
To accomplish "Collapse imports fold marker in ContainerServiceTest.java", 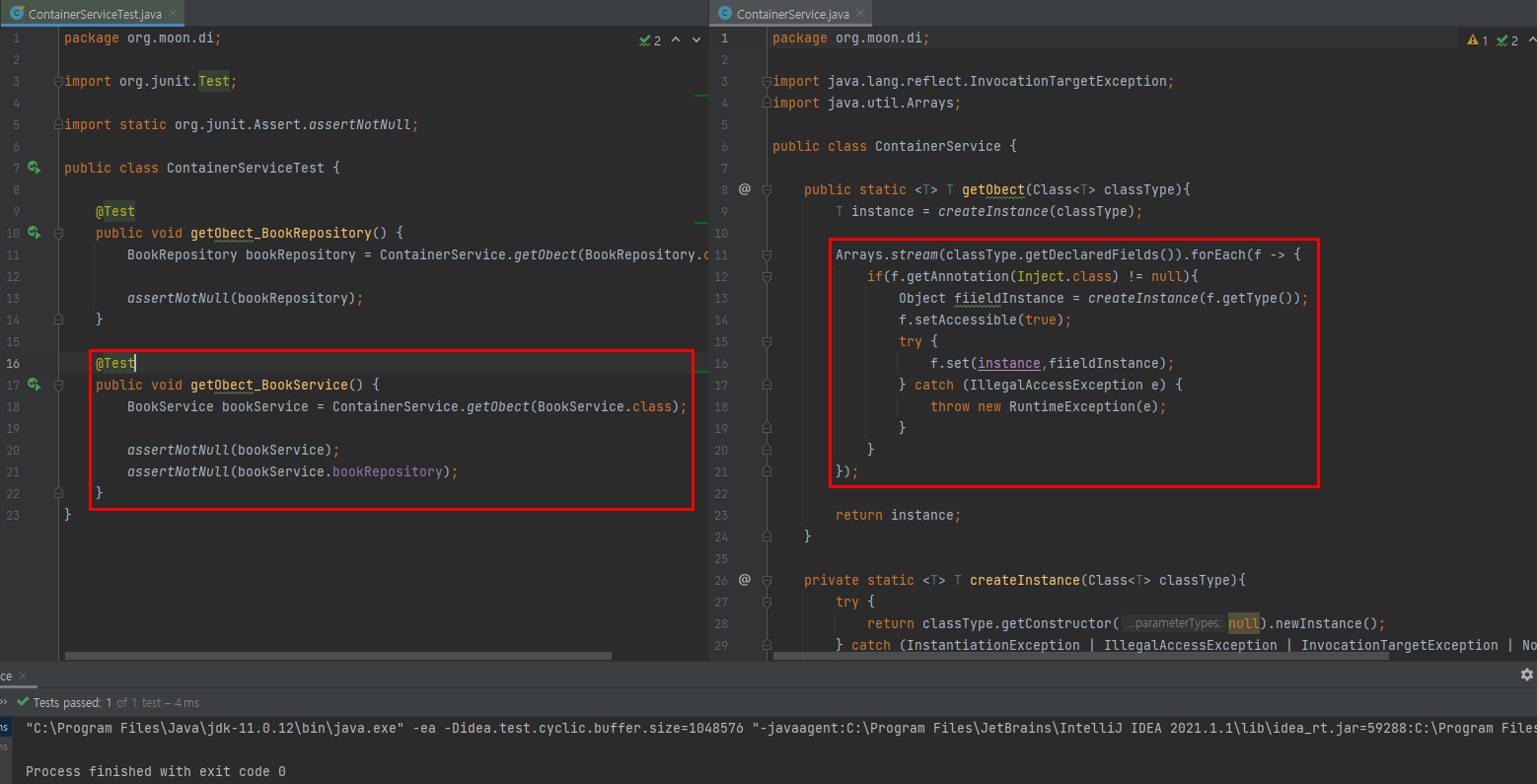I will [58, 82].
